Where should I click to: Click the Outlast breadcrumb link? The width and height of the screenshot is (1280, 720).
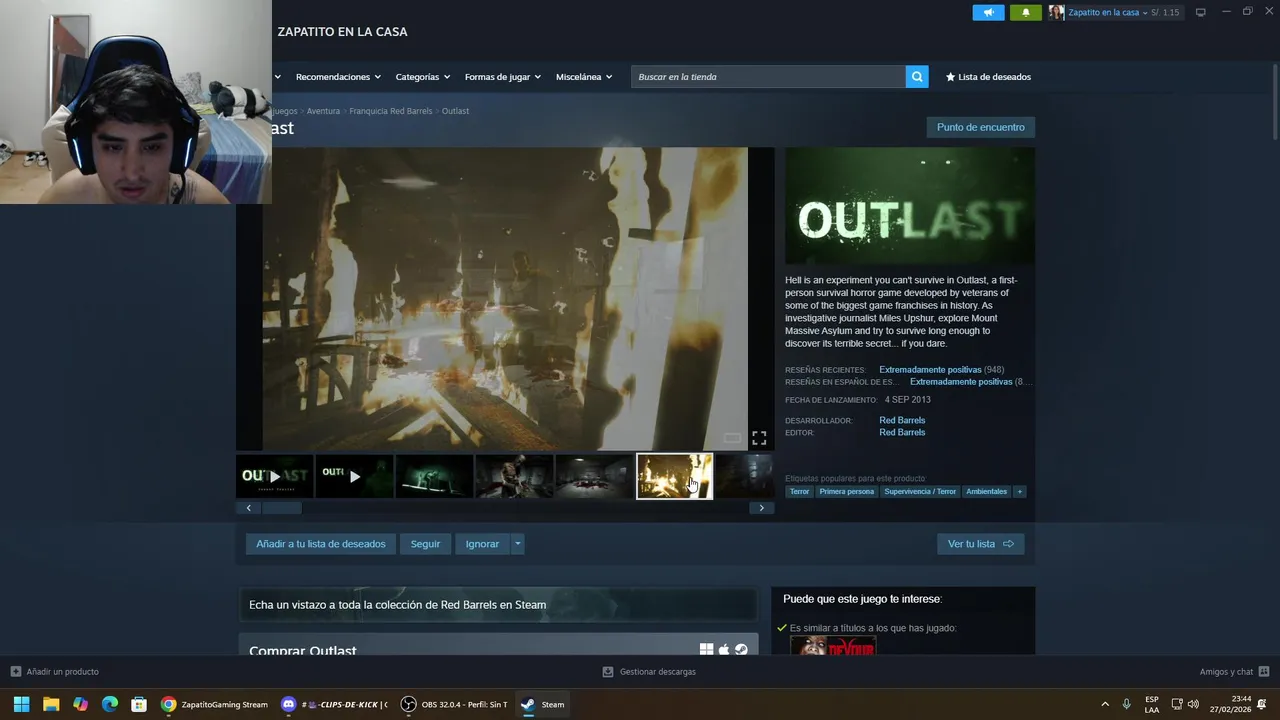pyautogui.click(x=455, y=111)
